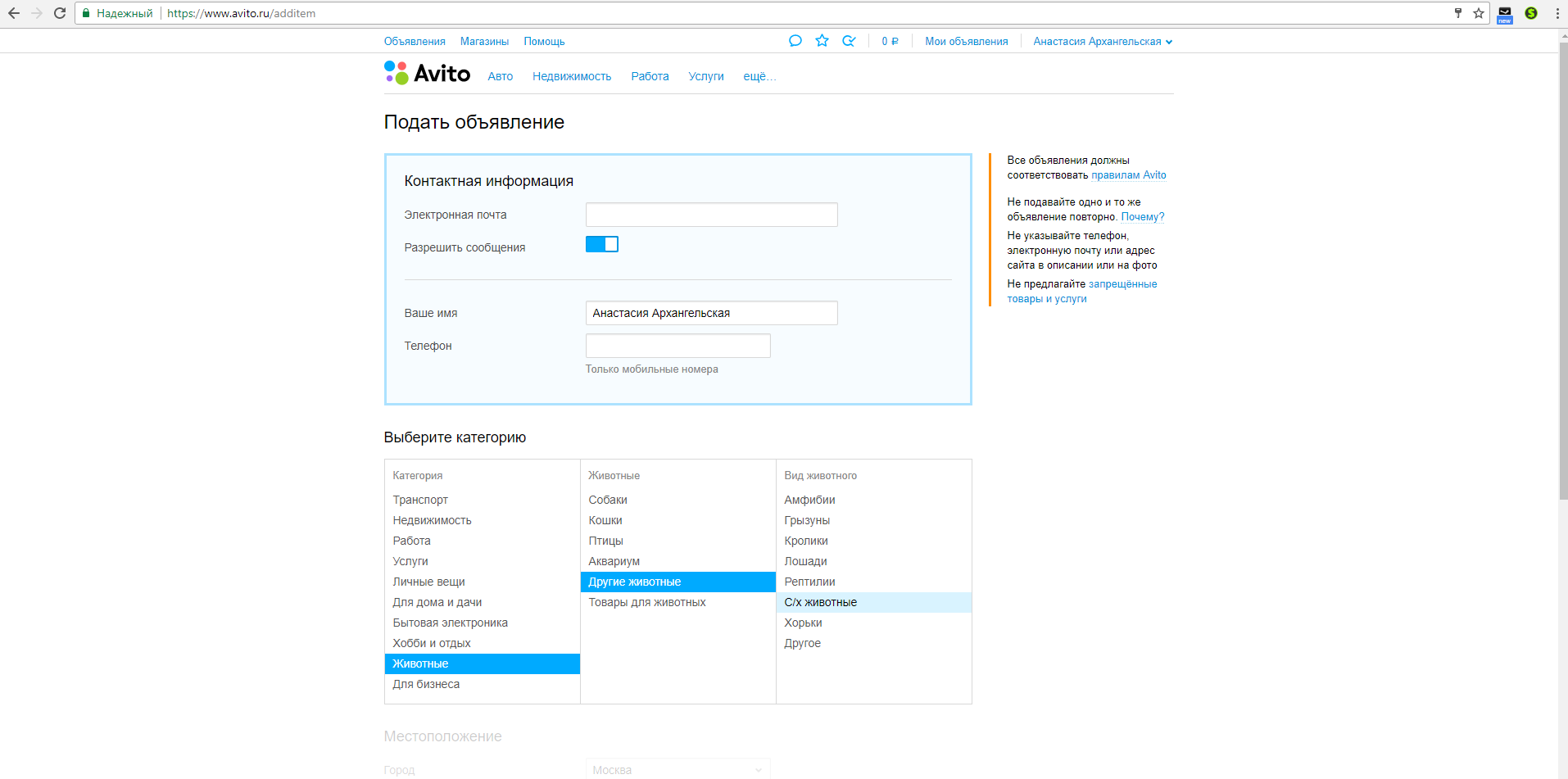Open the Город Москва dropdown
1568x779 pixels.
click(678, 770)
